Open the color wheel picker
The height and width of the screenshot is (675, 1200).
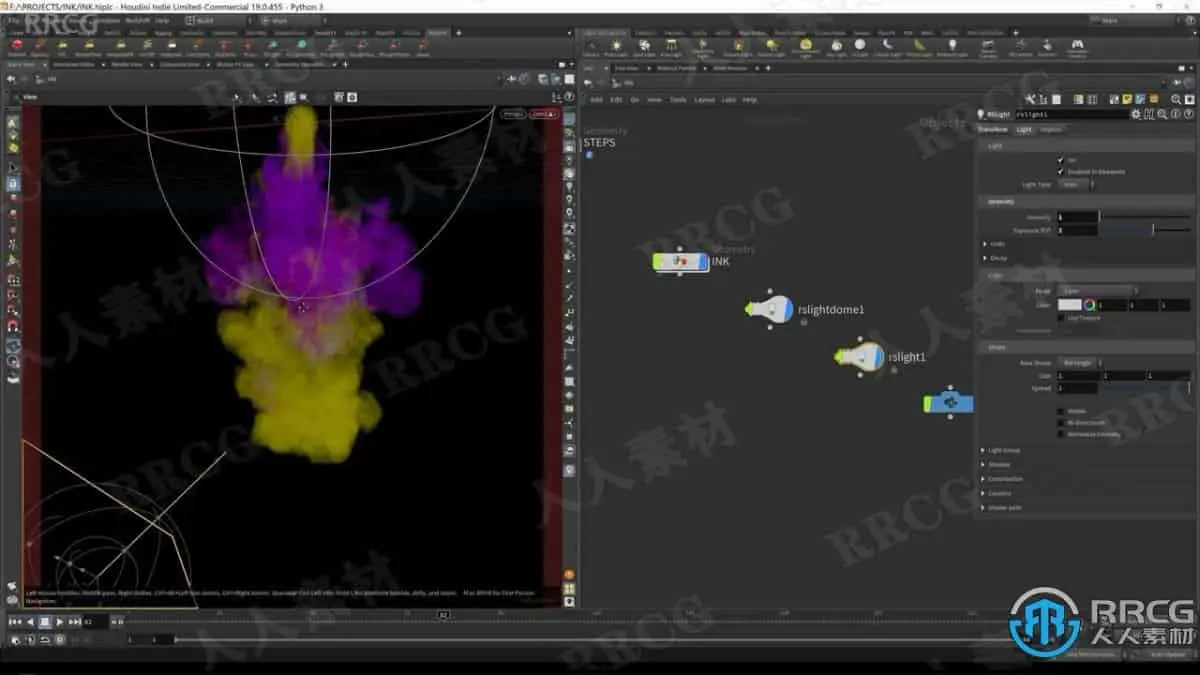pos(1089,304)
